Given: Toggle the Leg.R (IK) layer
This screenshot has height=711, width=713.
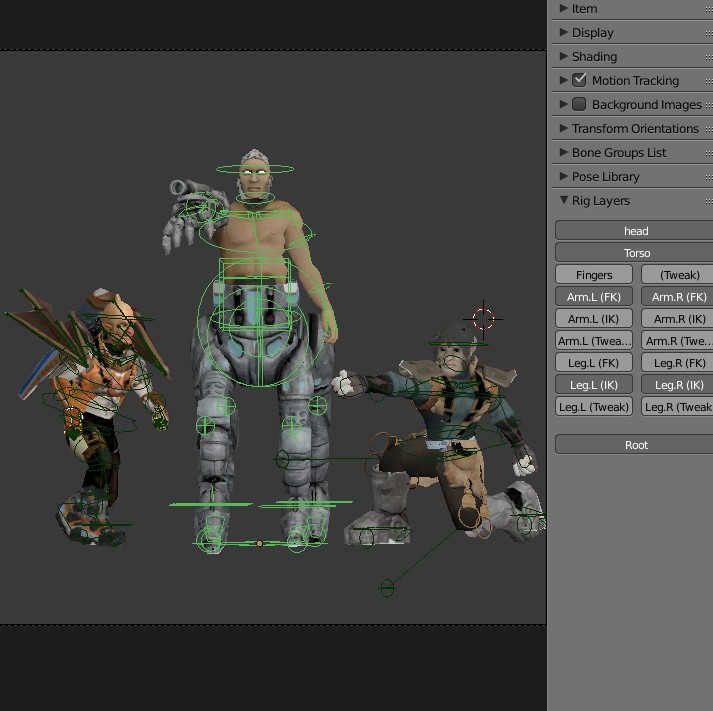Looking at the screenshot, I should tap(677, 385).
